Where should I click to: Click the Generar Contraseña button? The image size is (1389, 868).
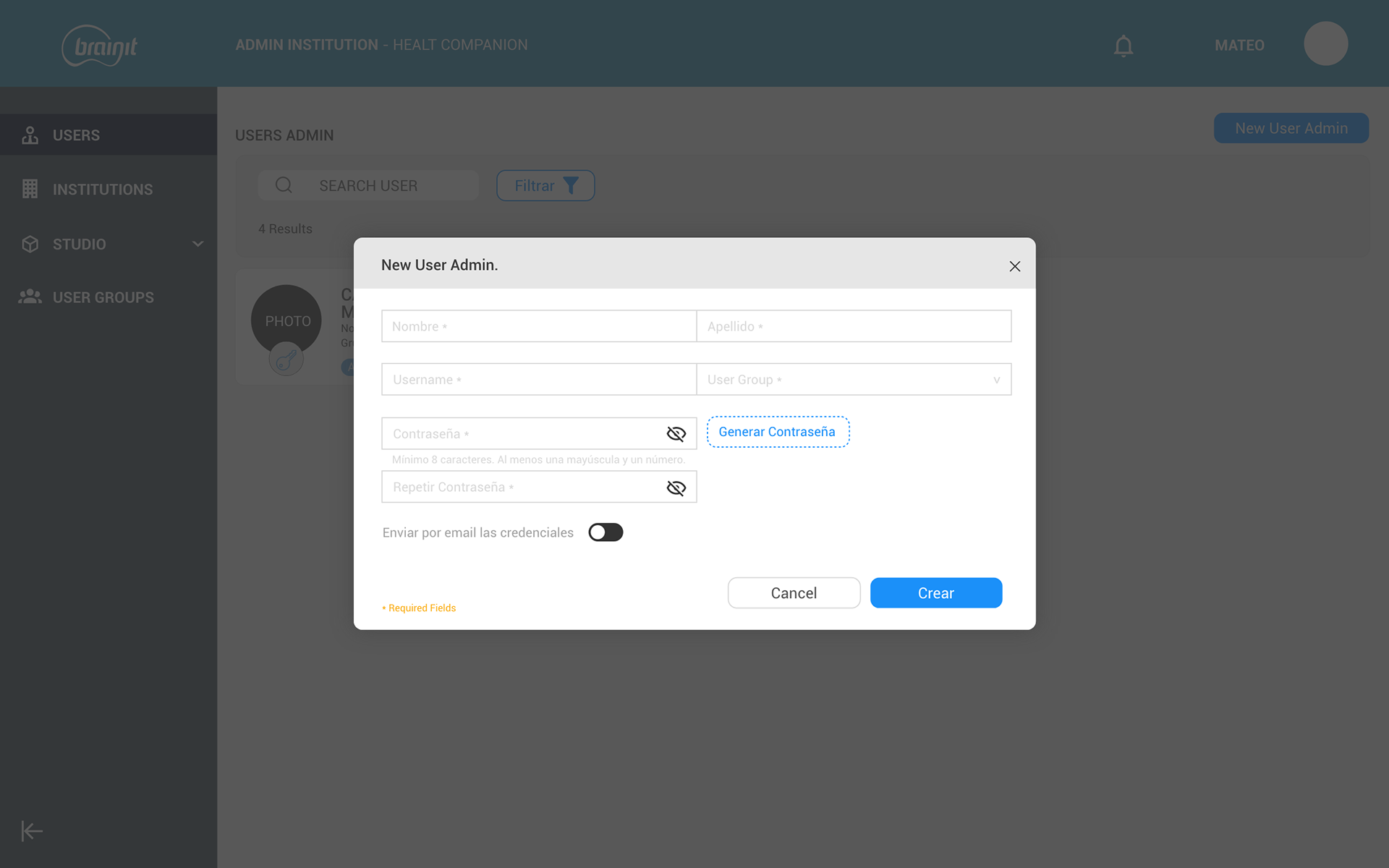coord(777,432)
